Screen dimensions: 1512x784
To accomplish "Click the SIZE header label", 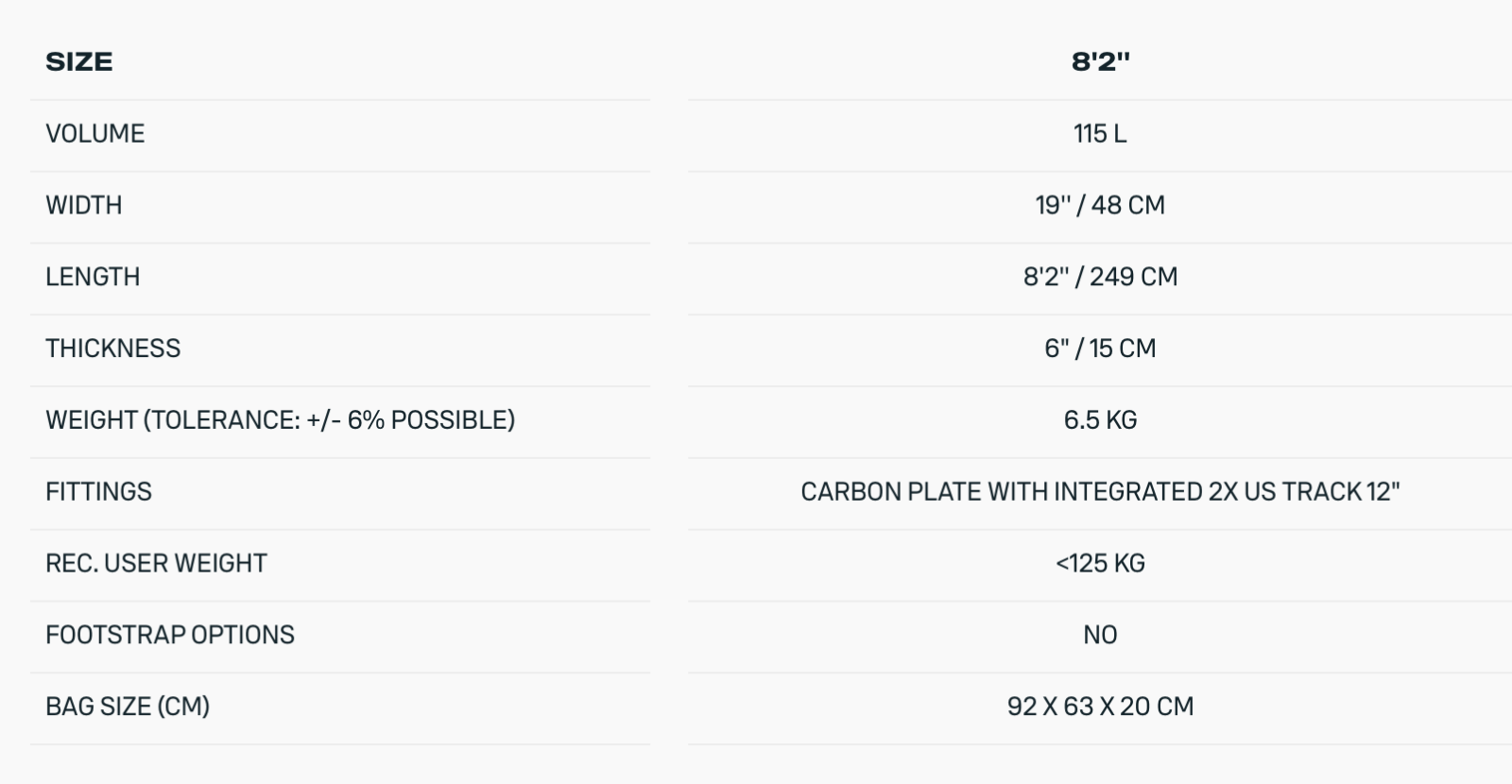I will (79, 62).
